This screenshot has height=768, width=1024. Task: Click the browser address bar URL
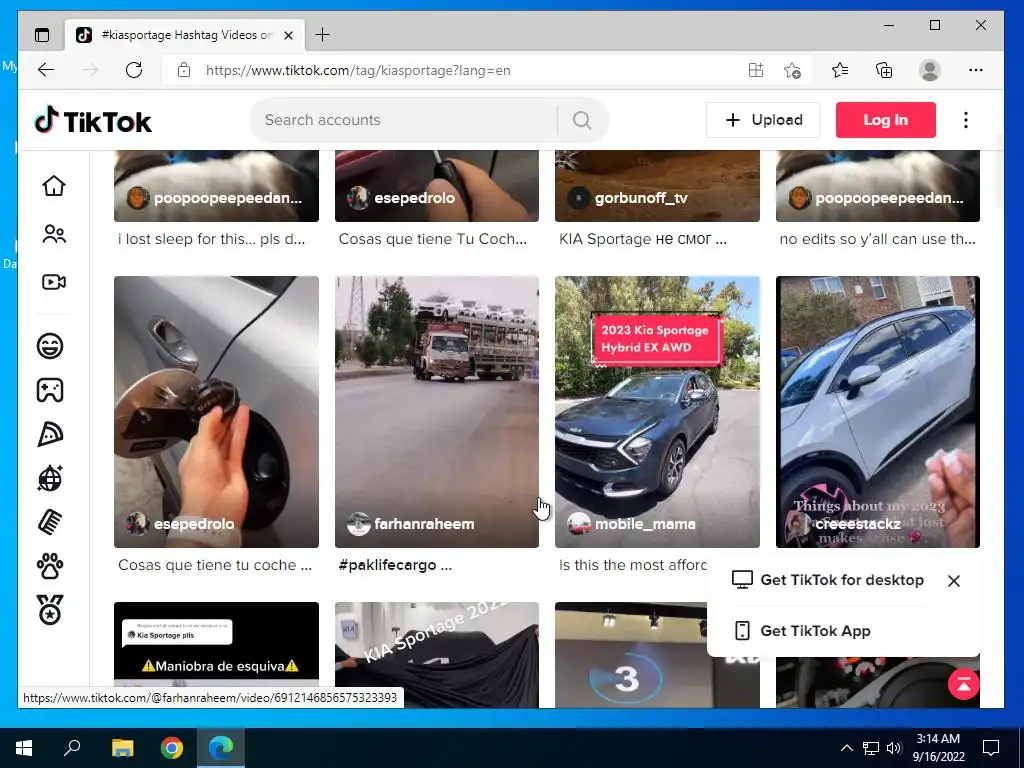[x=358, y=71]
